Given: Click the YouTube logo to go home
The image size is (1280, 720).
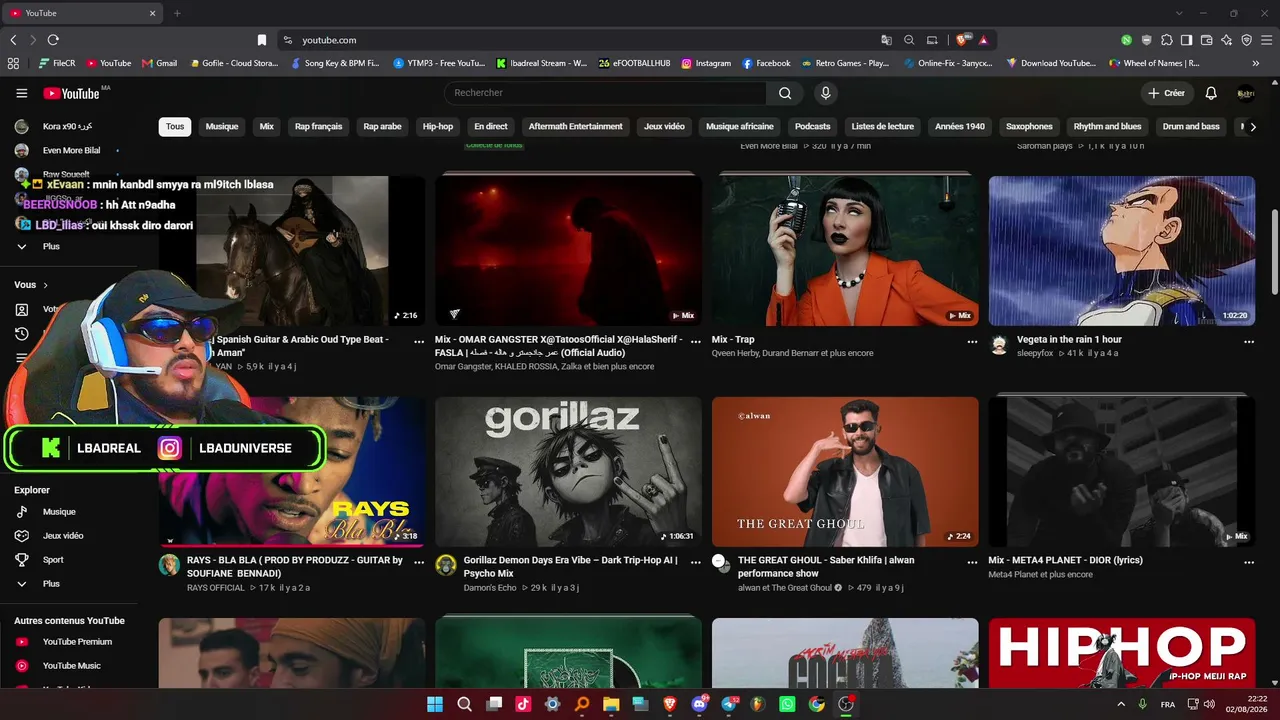Looking at the screenshot, I should [x=73, y=93].
